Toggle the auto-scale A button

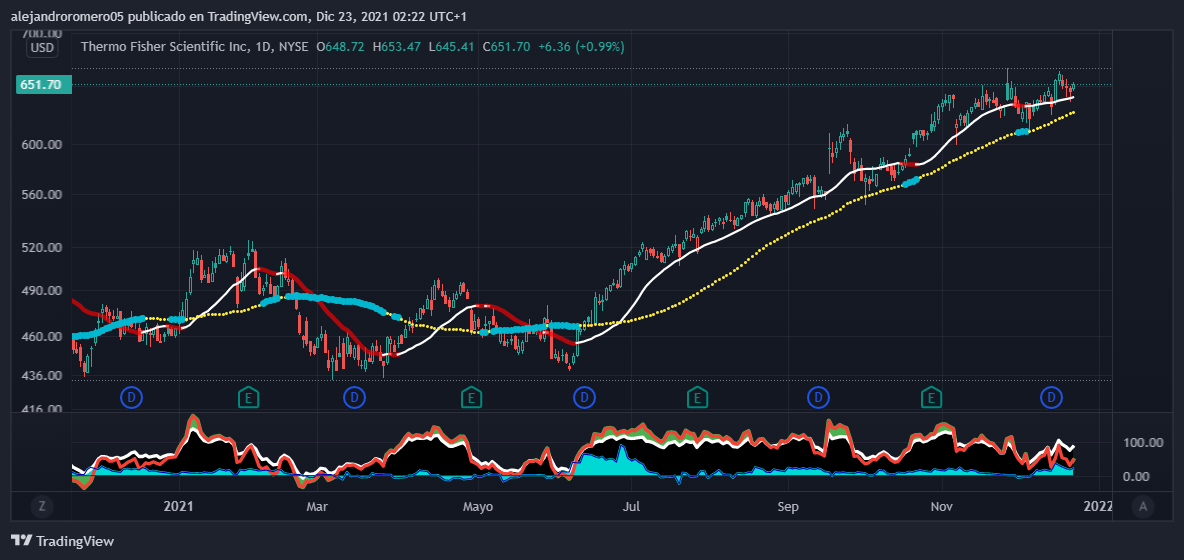[1143, 506]
